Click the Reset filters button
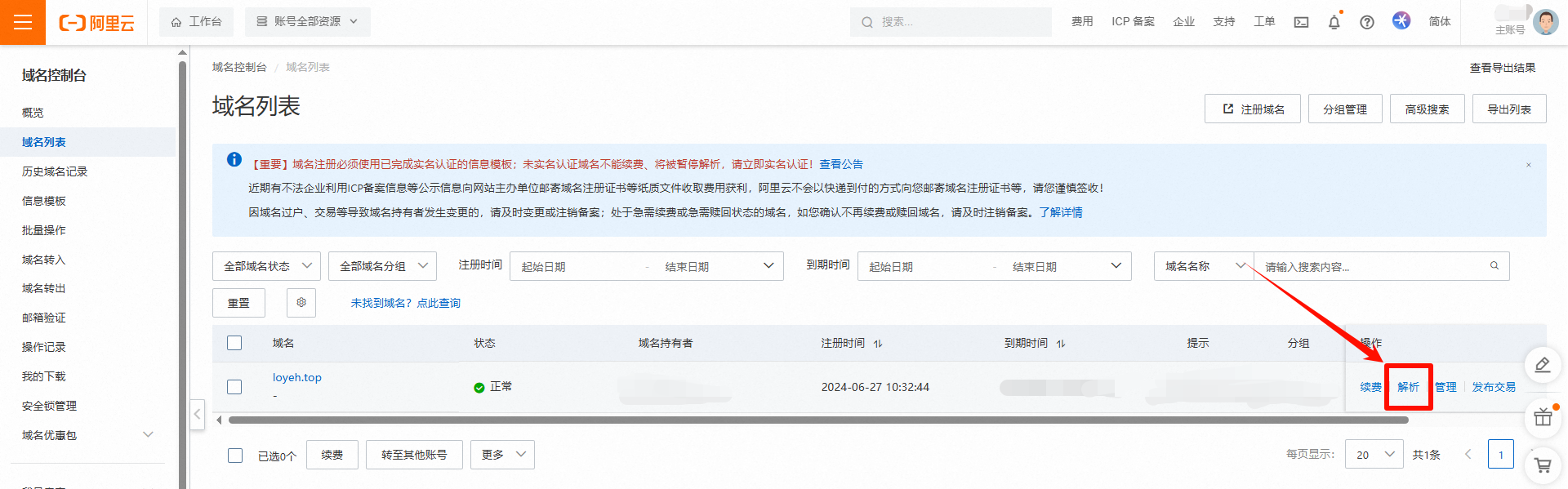Screen dimensions: 1568x489 point(239,303)
